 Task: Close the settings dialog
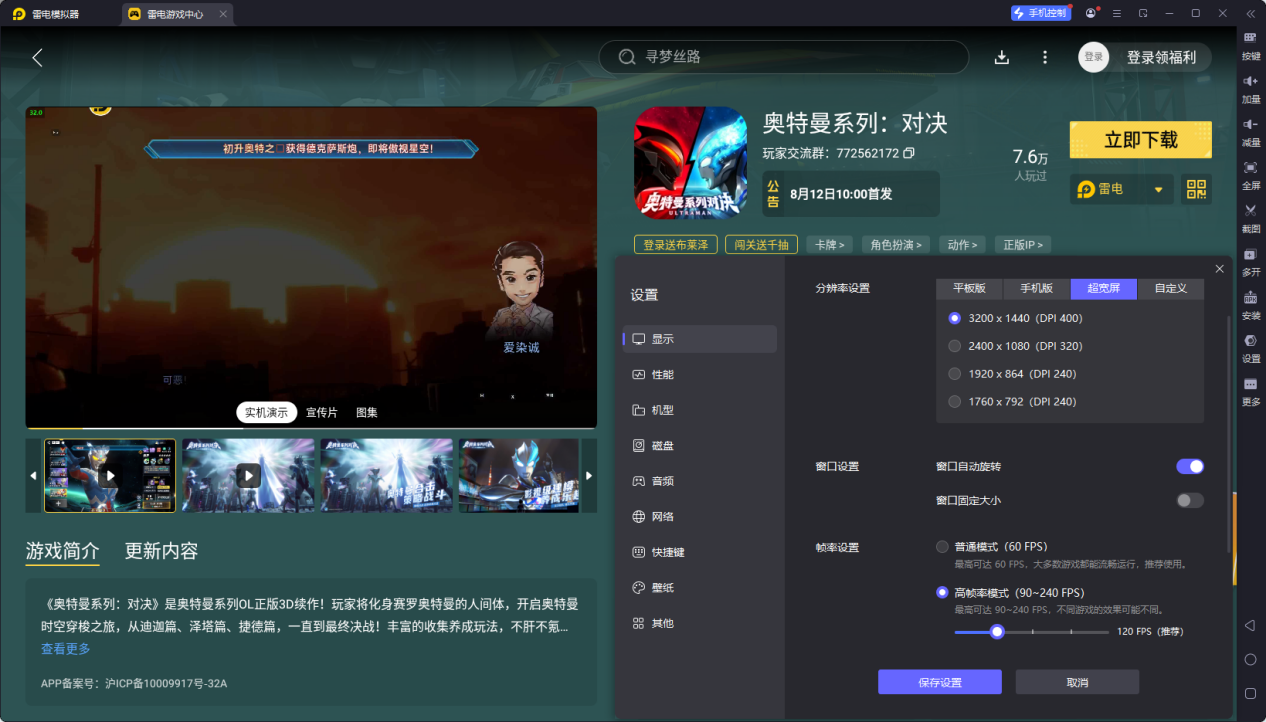[1219, 269]
